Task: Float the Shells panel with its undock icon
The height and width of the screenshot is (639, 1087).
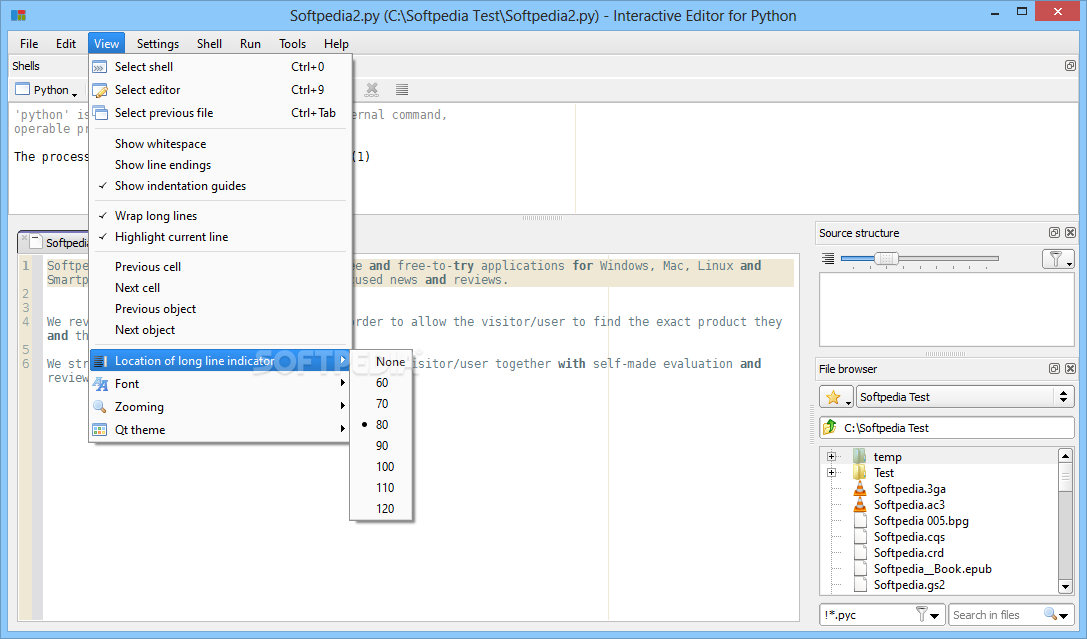Action: [1070, 66]
